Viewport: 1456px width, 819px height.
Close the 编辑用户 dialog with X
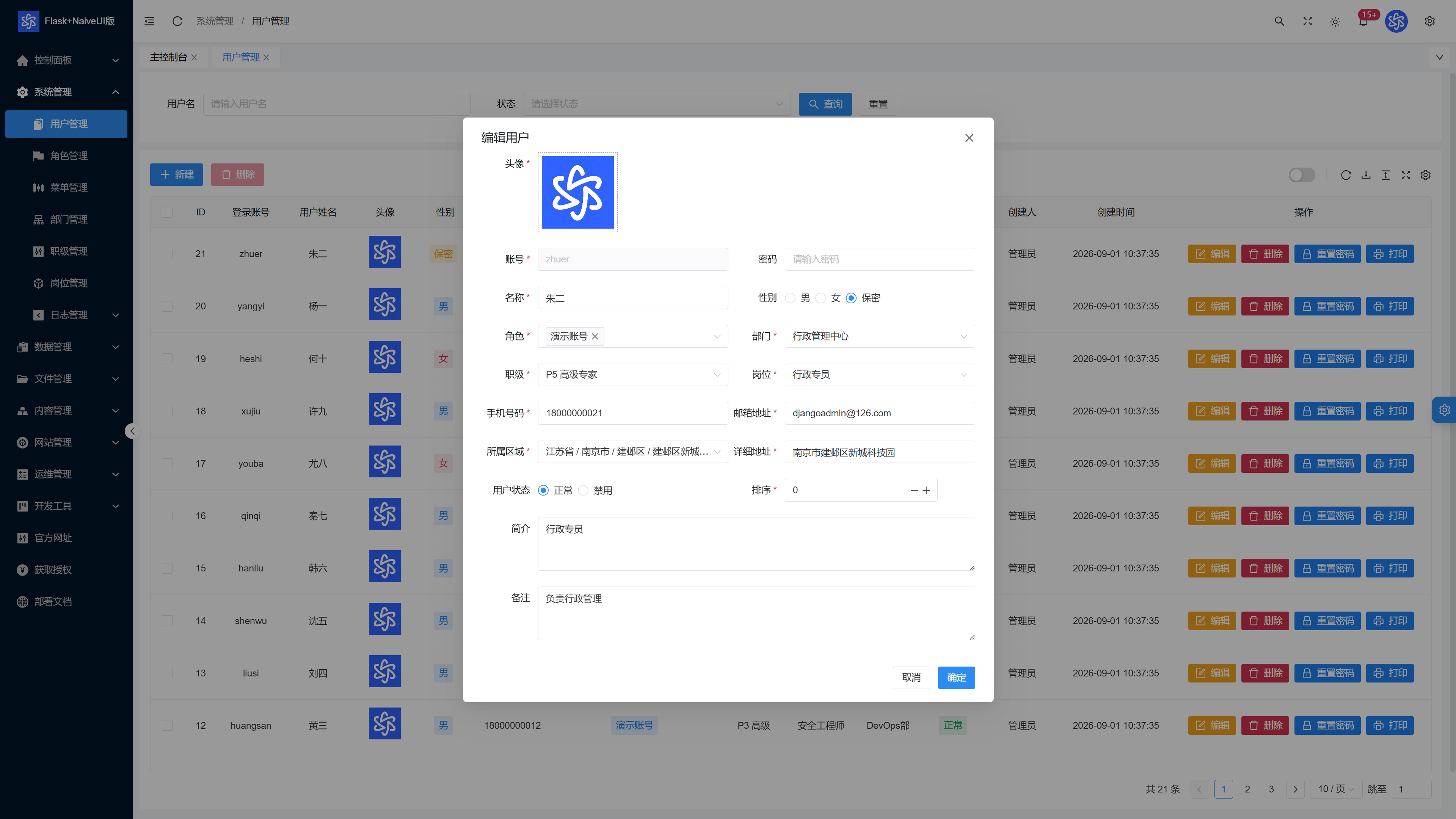[969, 138]
